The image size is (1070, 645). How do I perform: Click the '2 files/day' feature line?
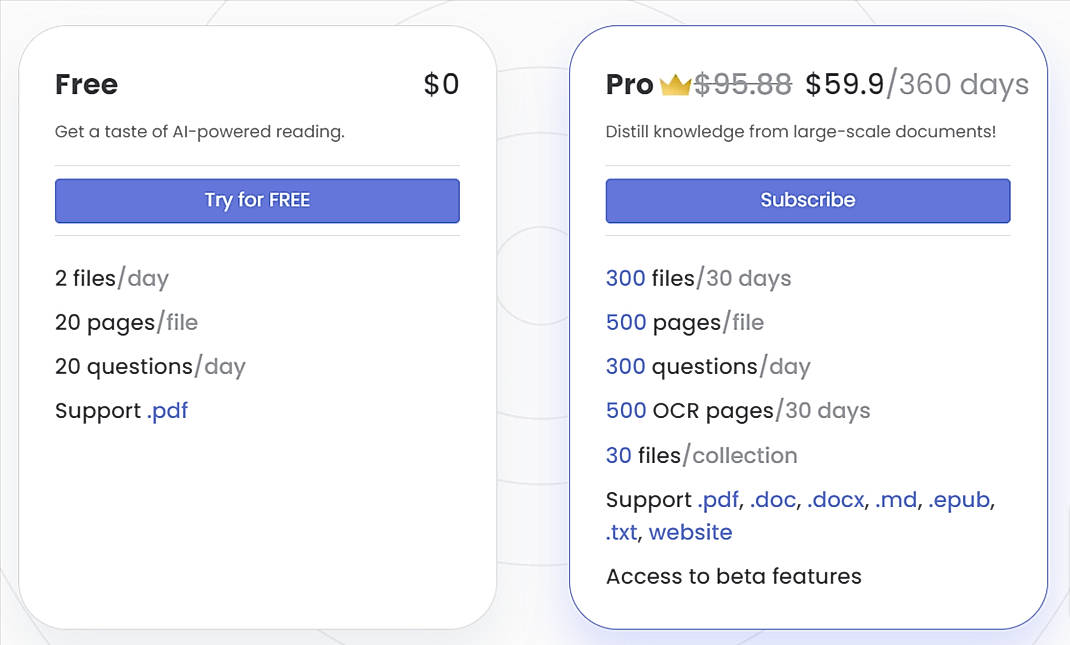[112, 278]
